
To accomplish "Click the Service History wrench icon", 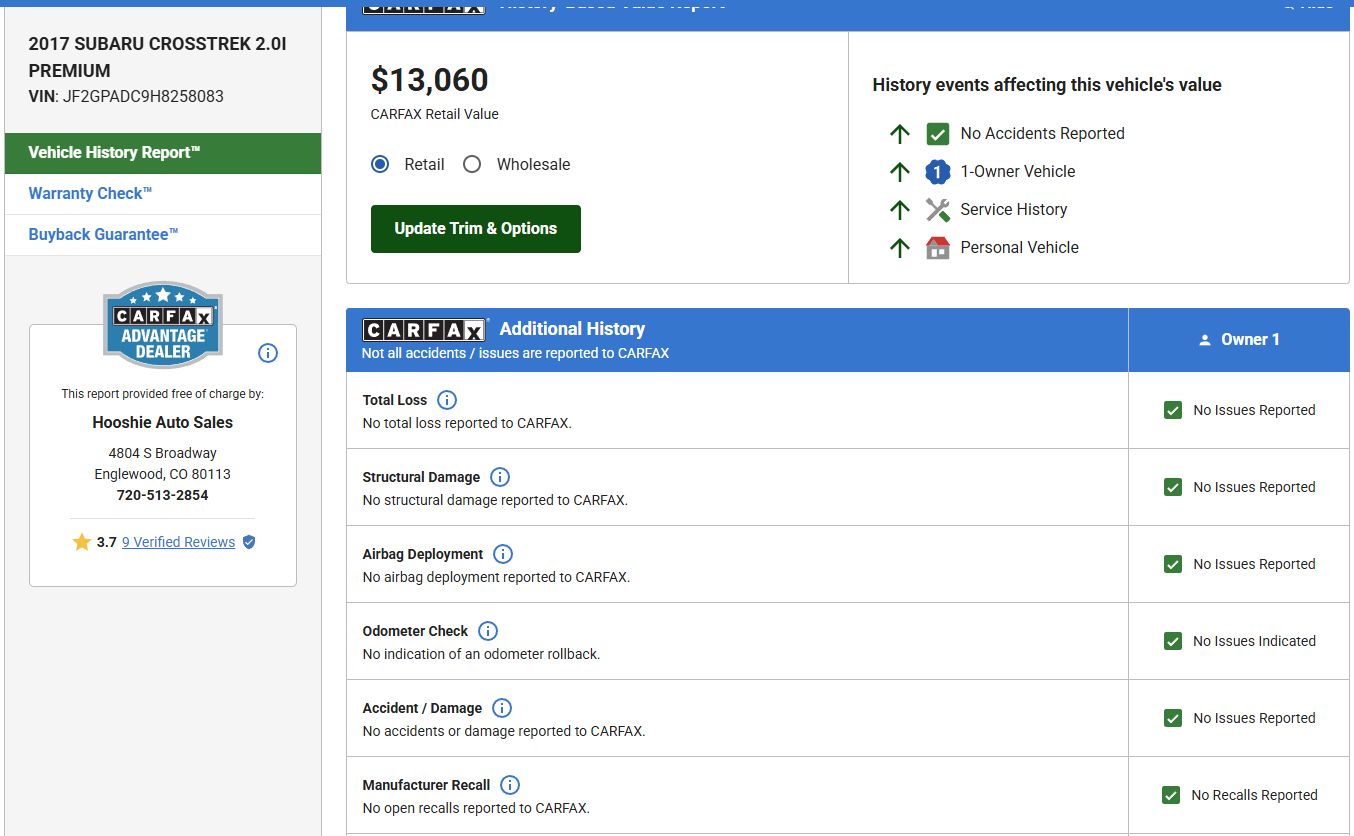I will (x=937, y=210).
